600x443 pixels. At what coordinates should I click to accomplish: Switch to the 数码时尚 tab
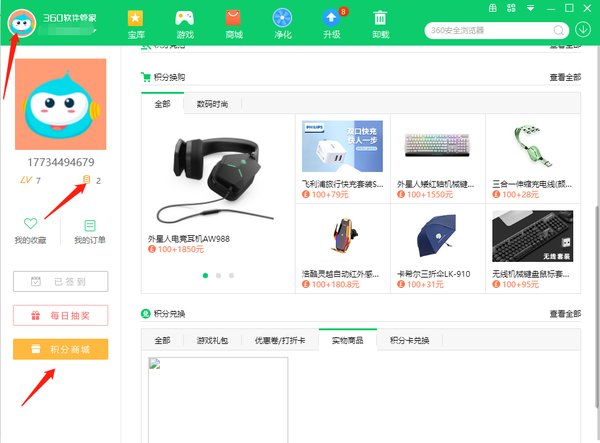point(212,104)
